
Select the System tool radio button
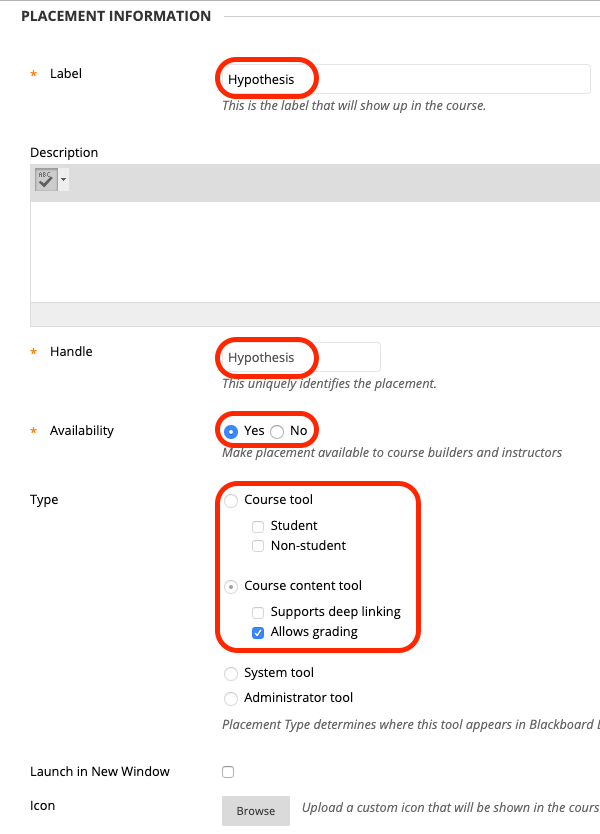(231, 674)
